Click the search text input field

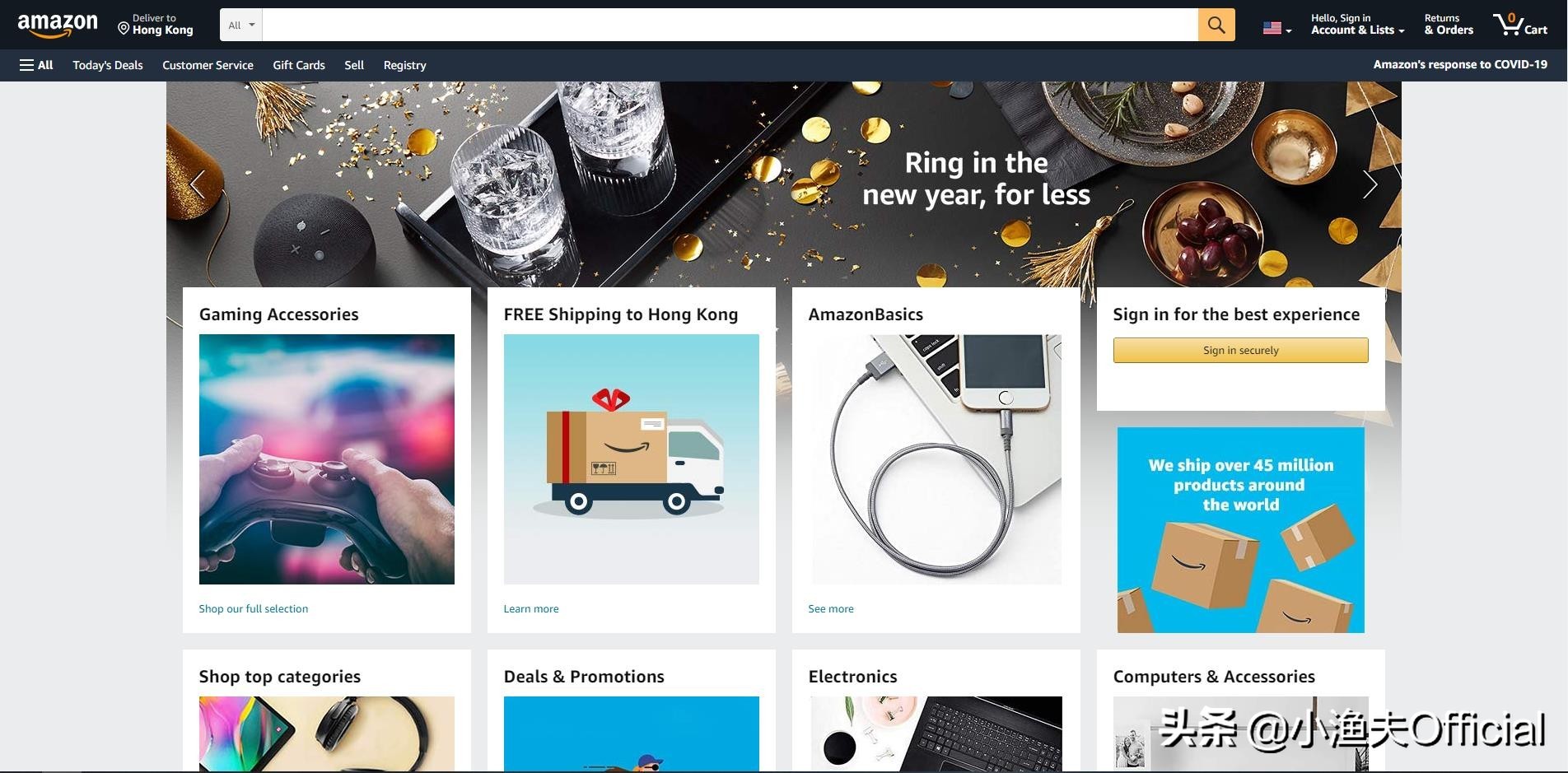pos(730,25)
